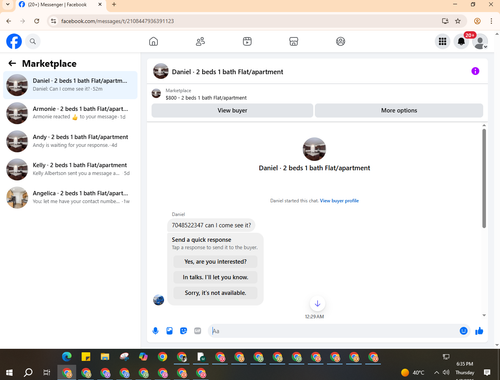Open a new browser tab with plus
This screenshot has height=380, width=500.
pos(114,5)
